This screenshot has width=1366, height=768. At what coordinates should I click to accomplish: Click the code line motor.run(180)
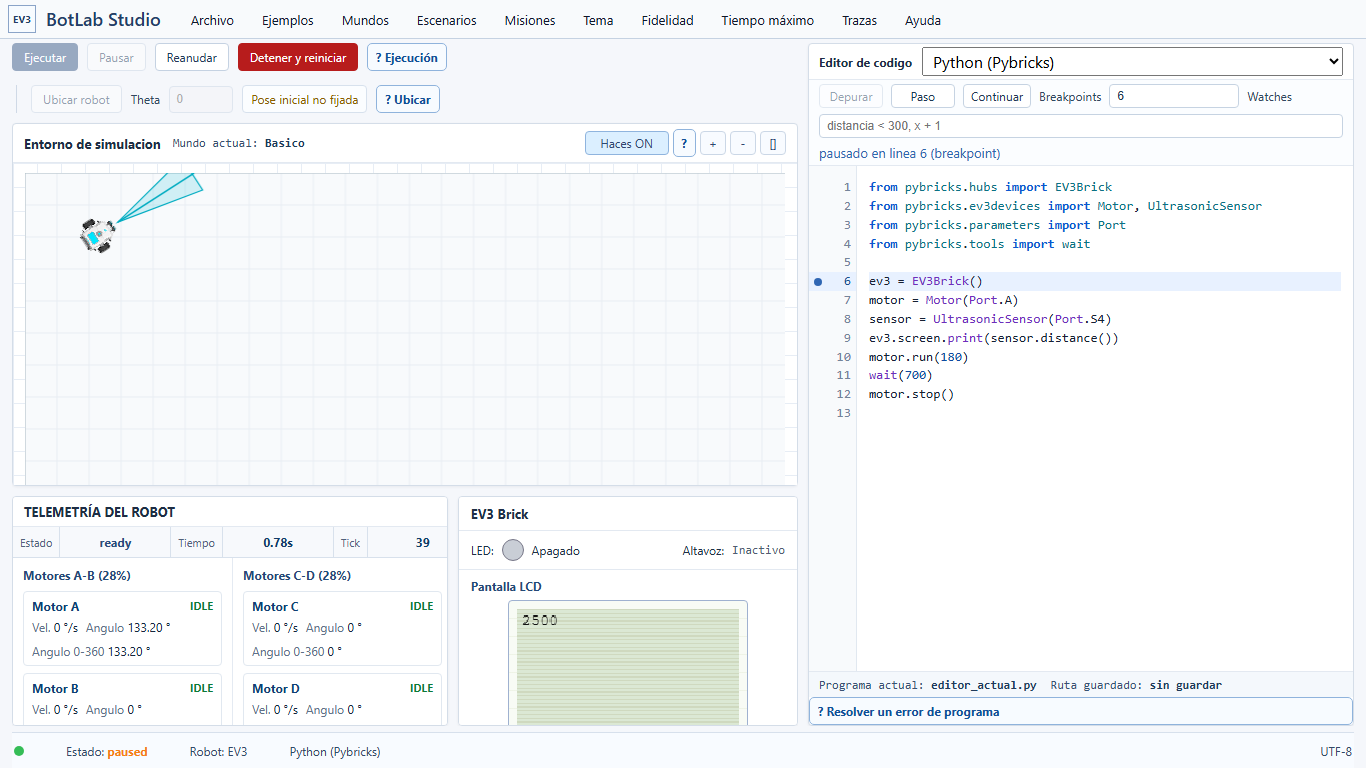(919, 357)
